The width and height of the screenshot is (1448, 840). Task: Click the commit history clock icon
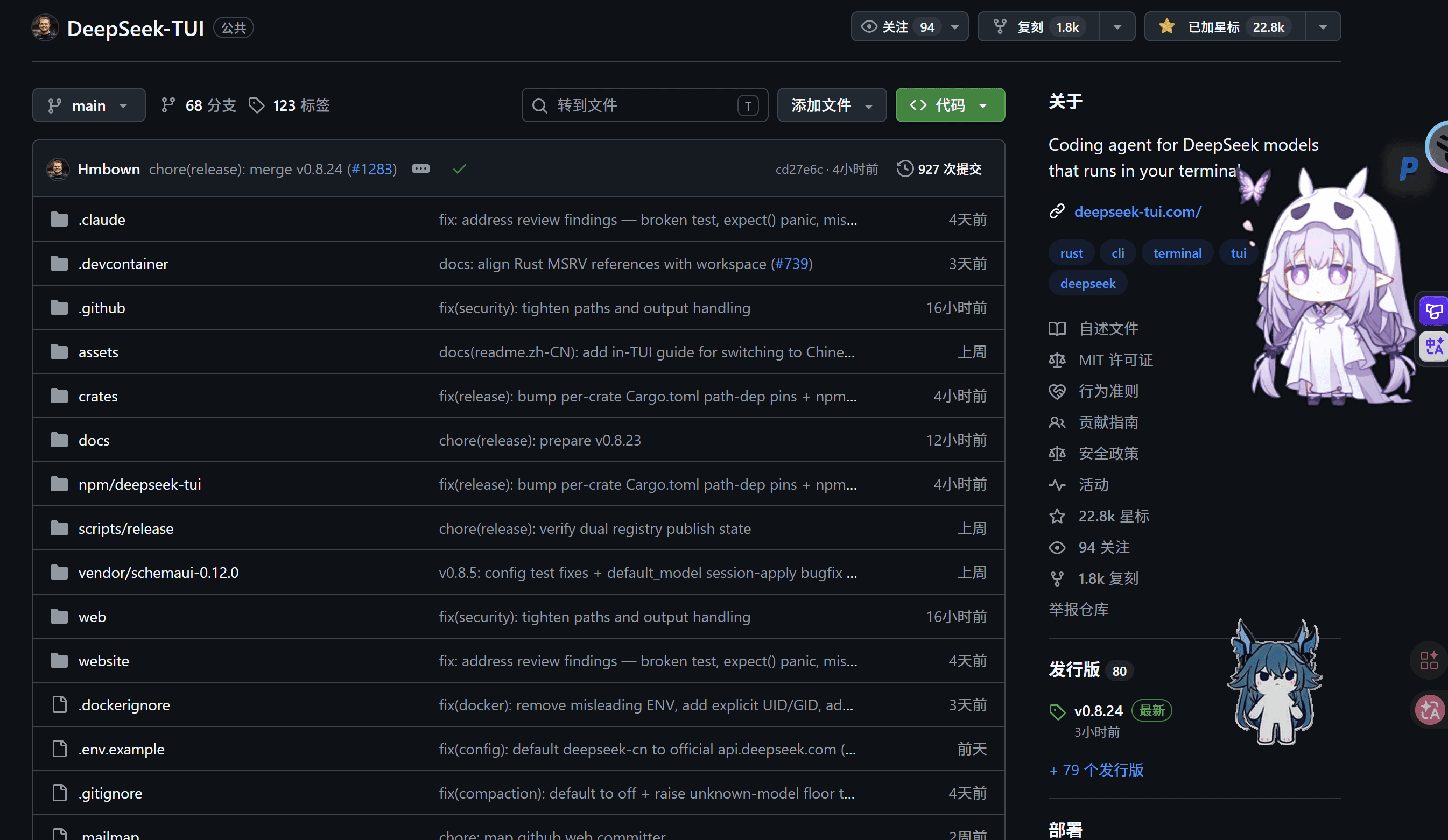(904, 169)
